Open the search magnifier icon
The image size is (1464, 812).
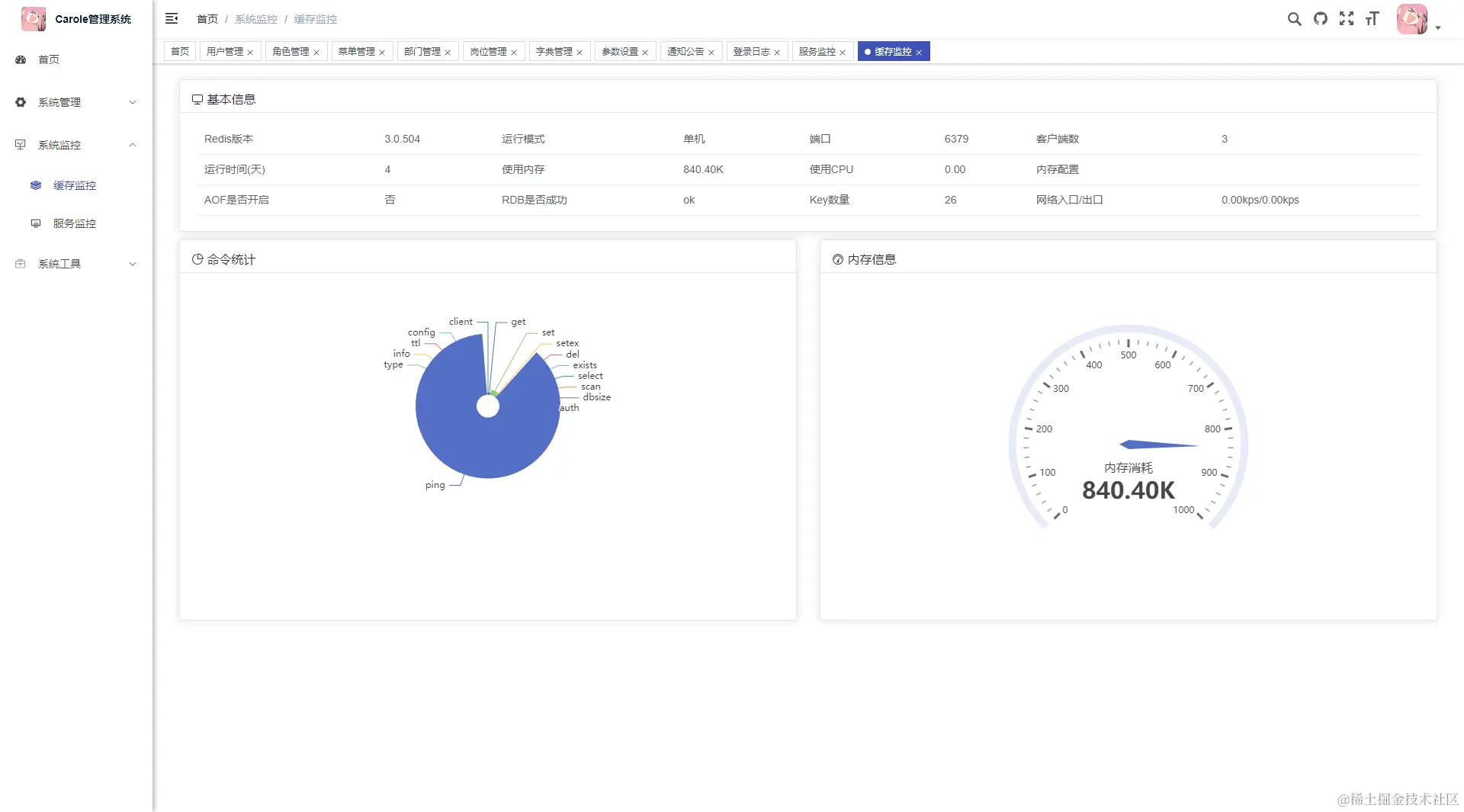point(1294,19)
